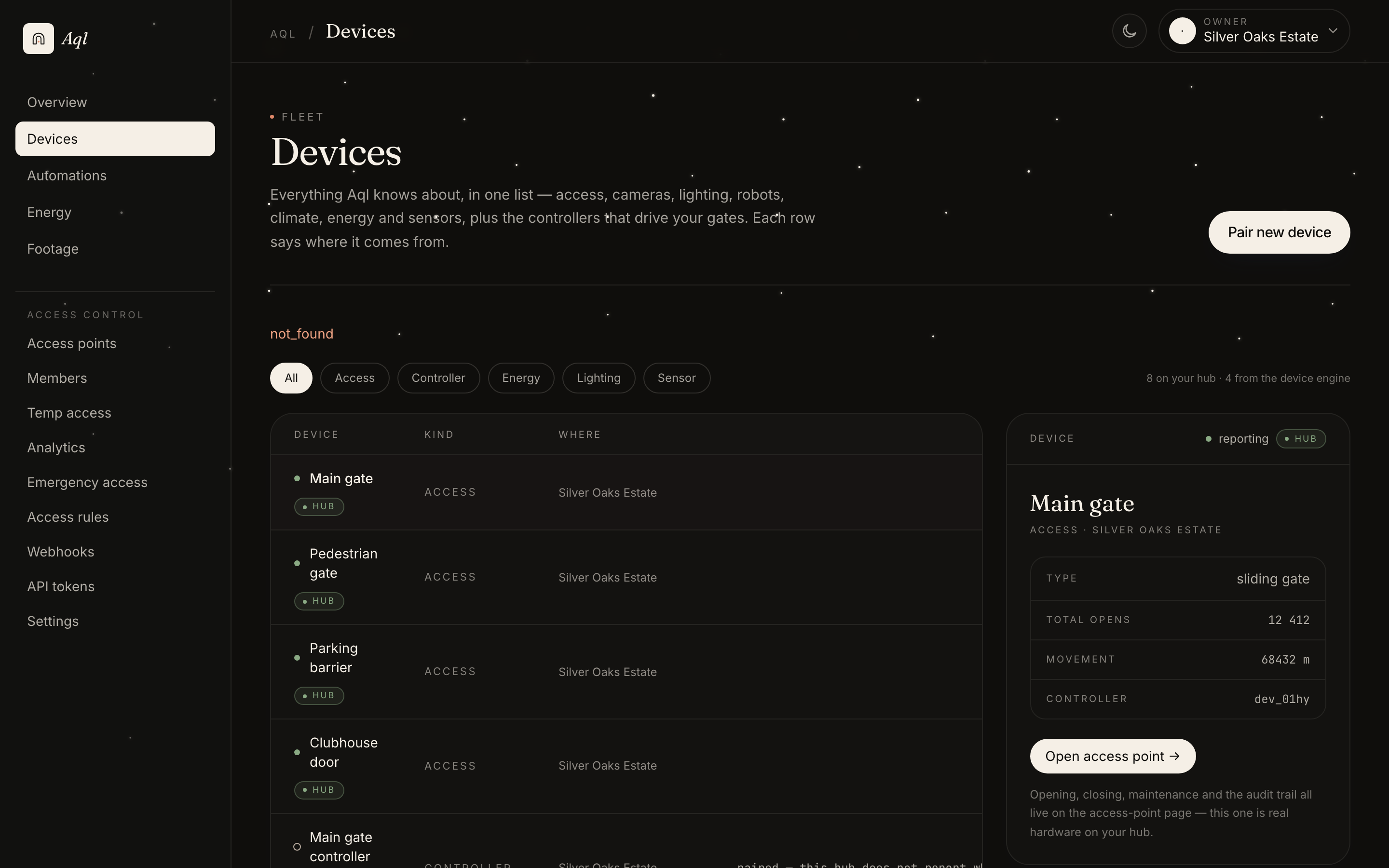Click the HUB badge in device detail panel
The image size is (1389, 868).
[1301, 439]
